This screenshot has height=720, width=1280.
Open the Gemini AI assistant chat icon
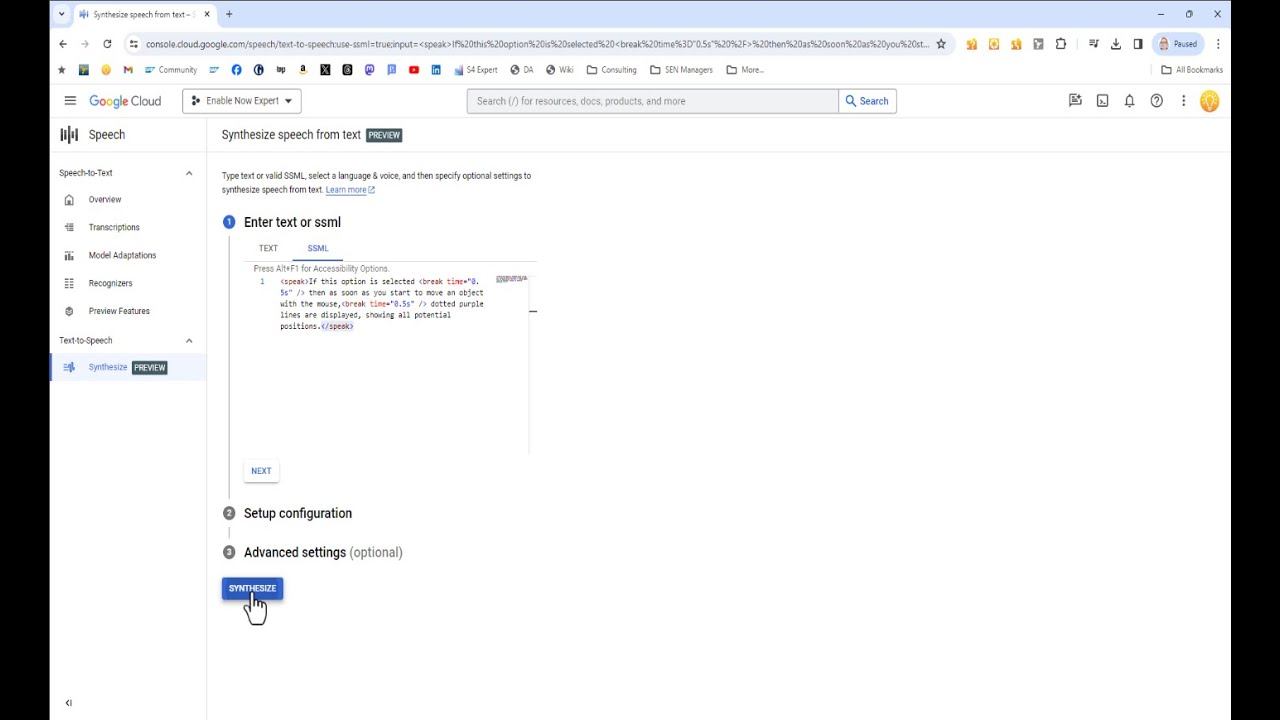click(x=1075, y=101)
